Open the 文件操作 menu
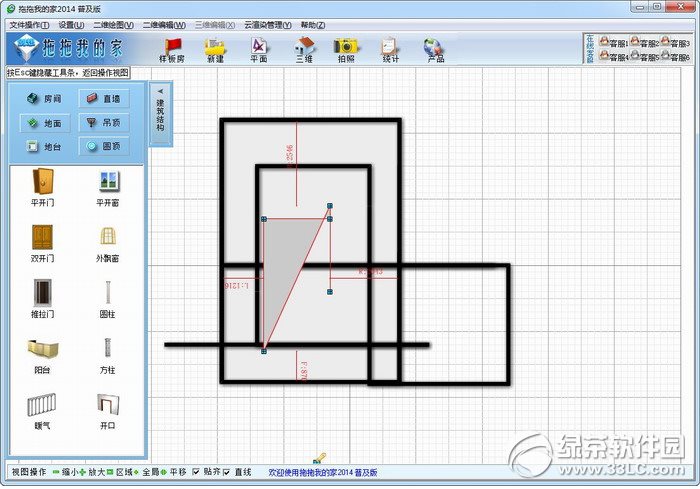The width and height of the screenshot is (700, 489). tap(29, 25)
